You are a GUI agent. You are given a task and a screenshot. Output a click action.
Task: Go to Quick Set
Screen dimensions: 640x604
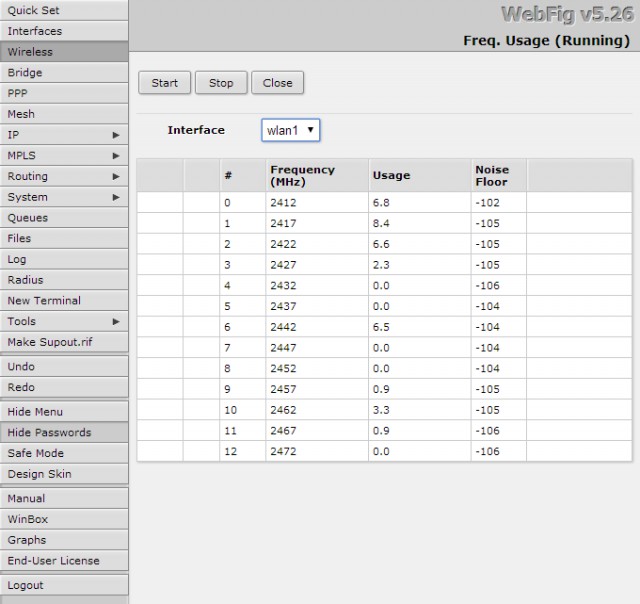click(64, 10)
